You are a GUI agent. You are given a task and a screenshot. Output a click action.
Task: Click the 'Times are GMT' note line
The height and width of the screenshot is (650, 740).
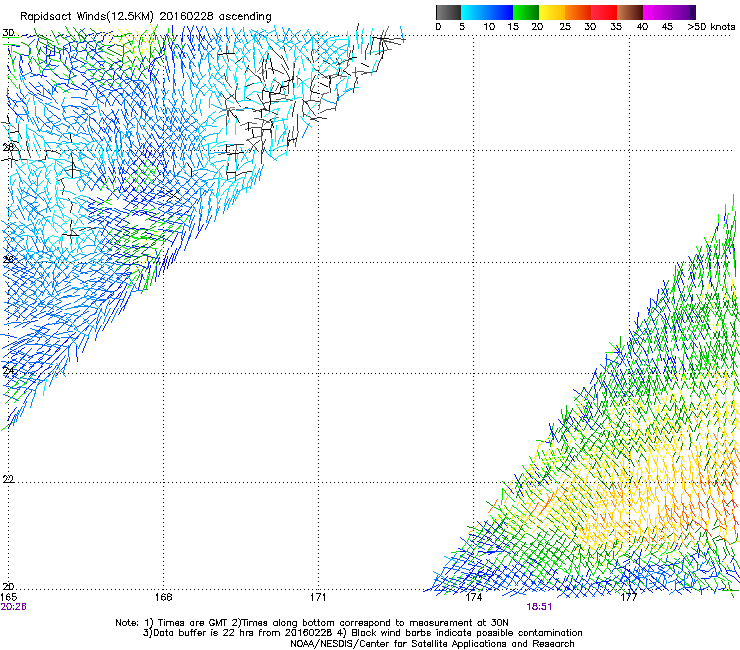pos(311,623)
